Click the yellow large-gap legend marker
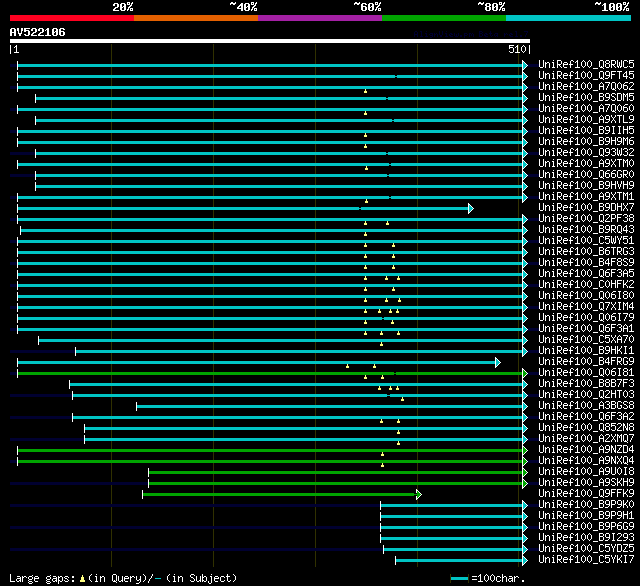Image resolution: width=640 pixels, height=586 pixels. [82, 578]
